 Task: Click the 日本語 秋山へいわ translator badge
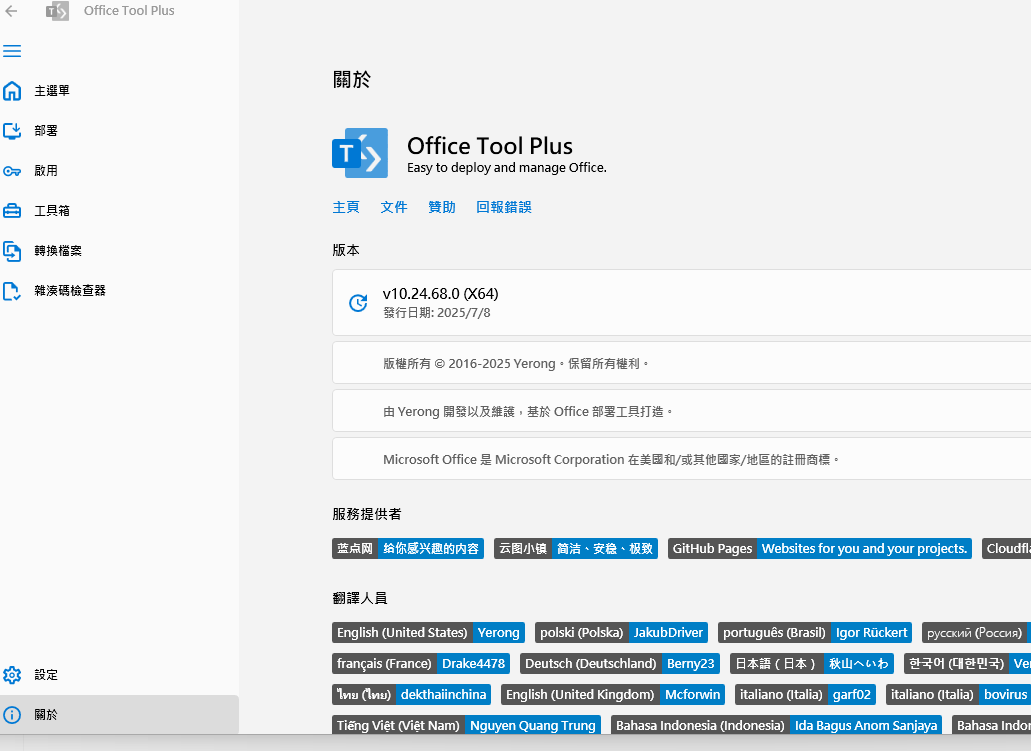click(x=811, y=664)
